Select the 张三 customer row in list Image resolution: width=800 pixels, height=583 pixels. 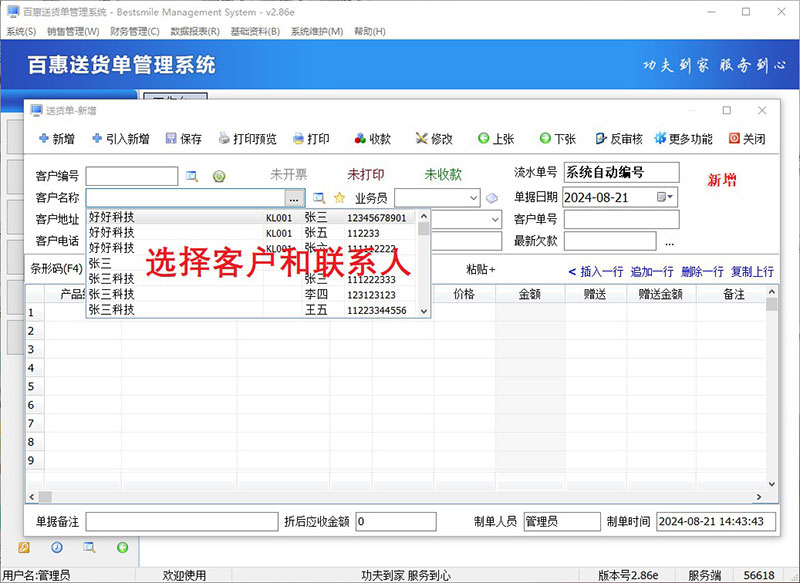point(252,264)
